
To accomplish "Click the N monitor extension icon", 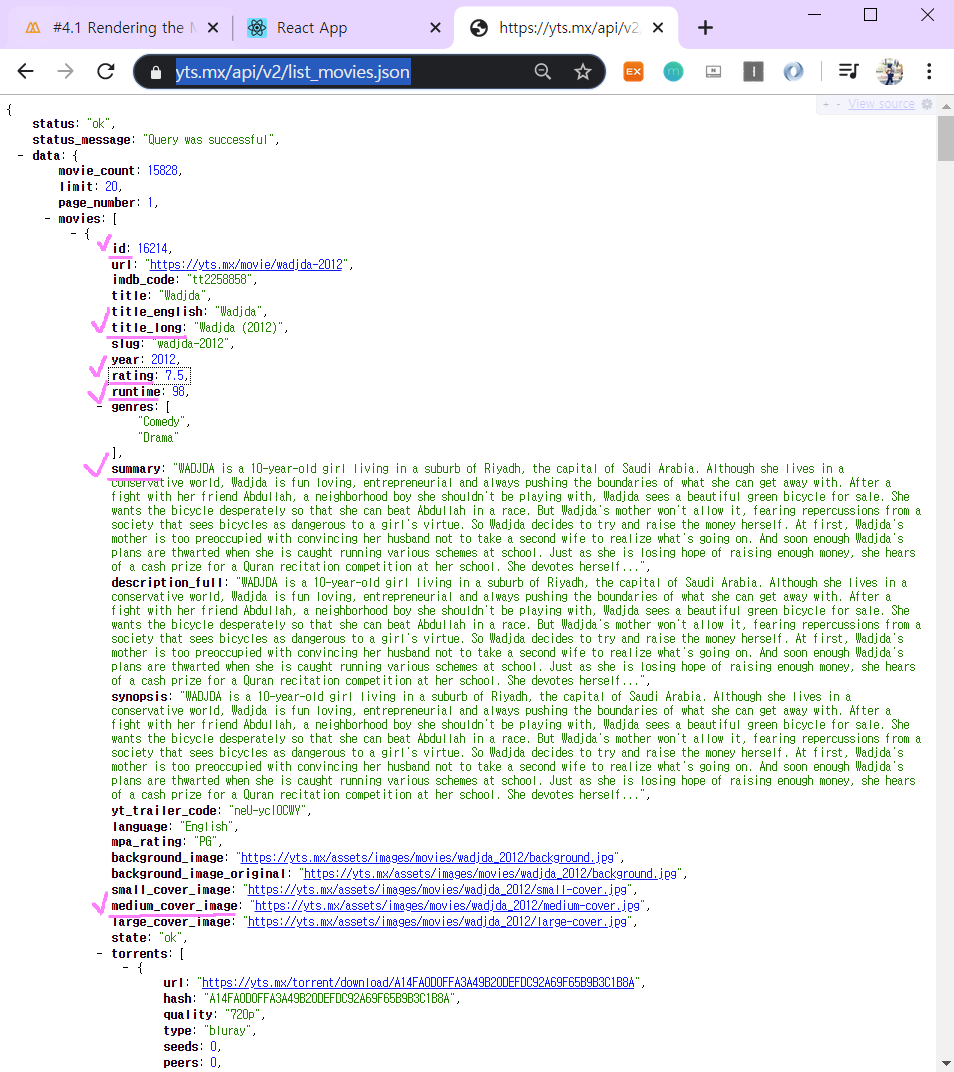I will 713,71.
